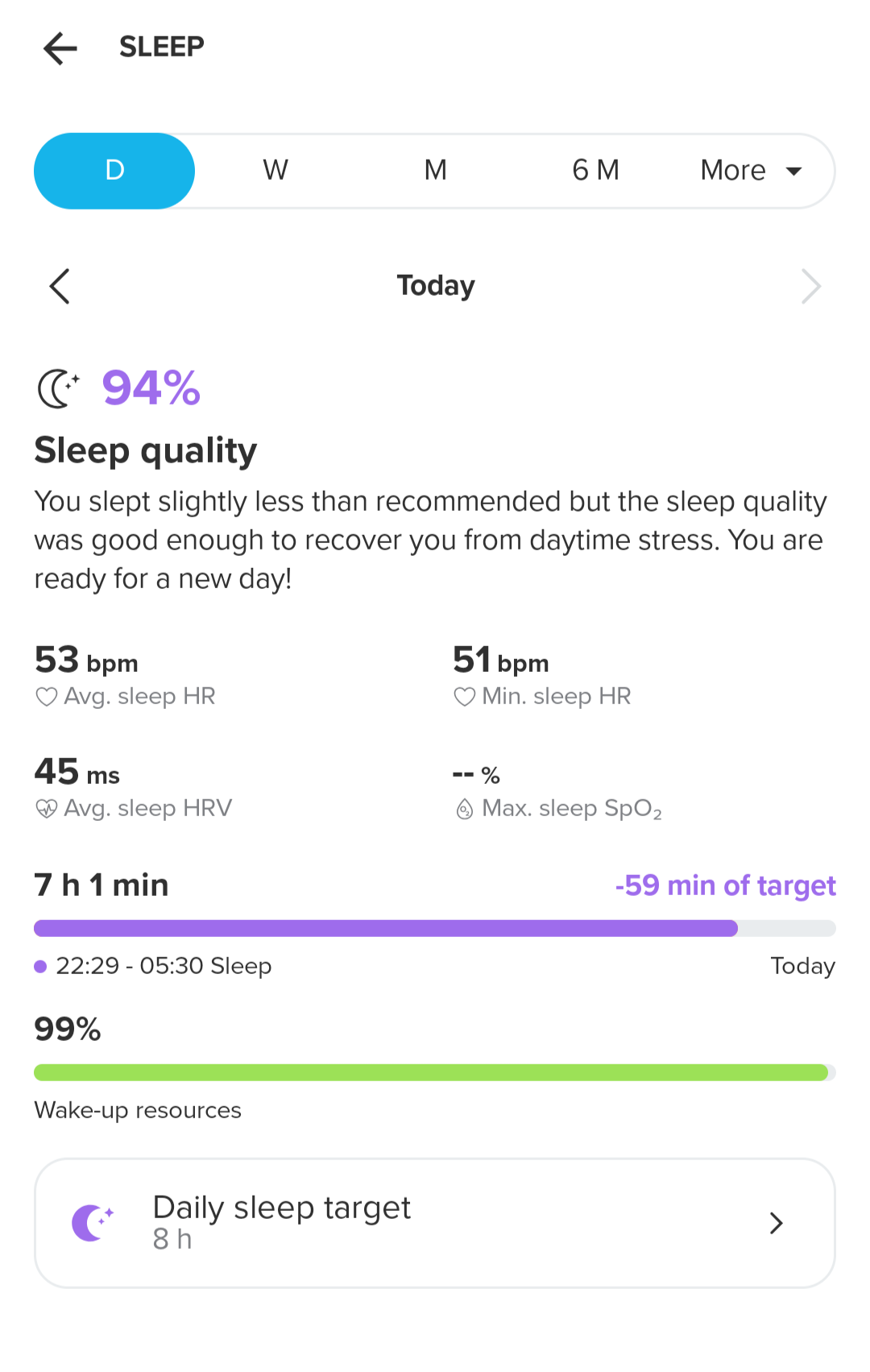870x1372 pixels.
Task: Open the More period dropdown
Action: (751, 171)
